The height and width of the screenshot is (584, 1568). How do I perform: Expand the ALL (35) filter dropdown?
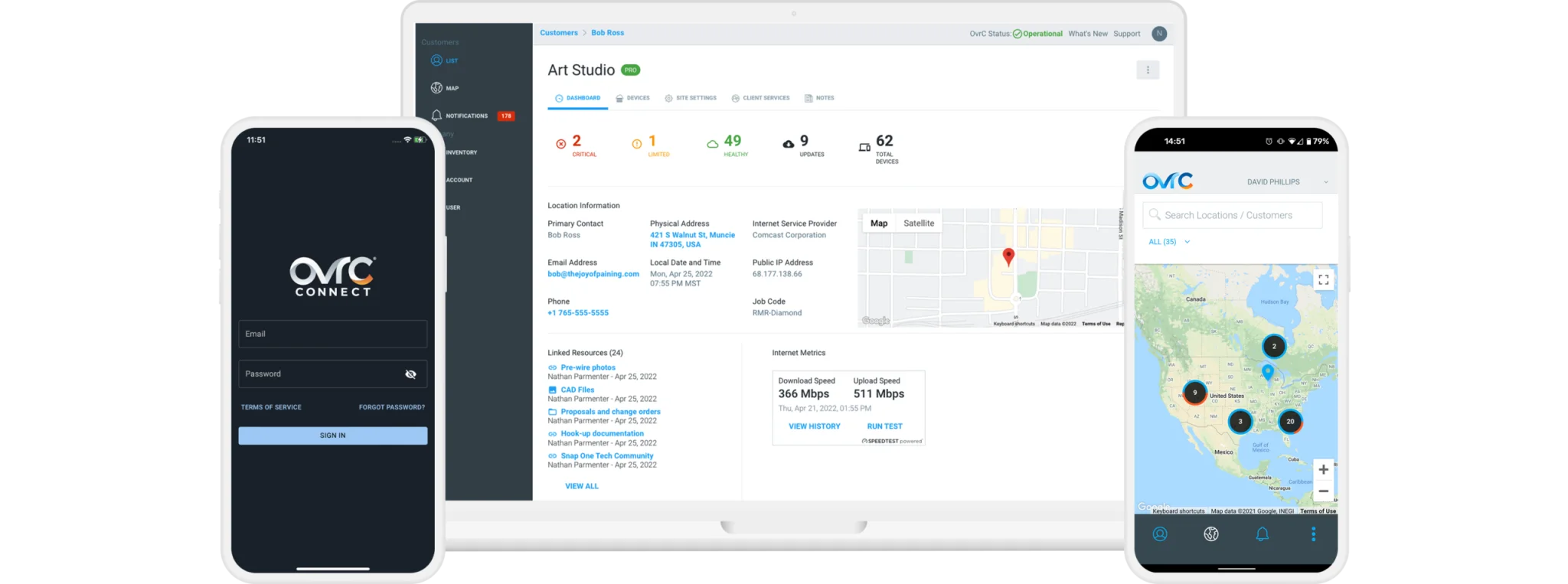[1169, 242]
